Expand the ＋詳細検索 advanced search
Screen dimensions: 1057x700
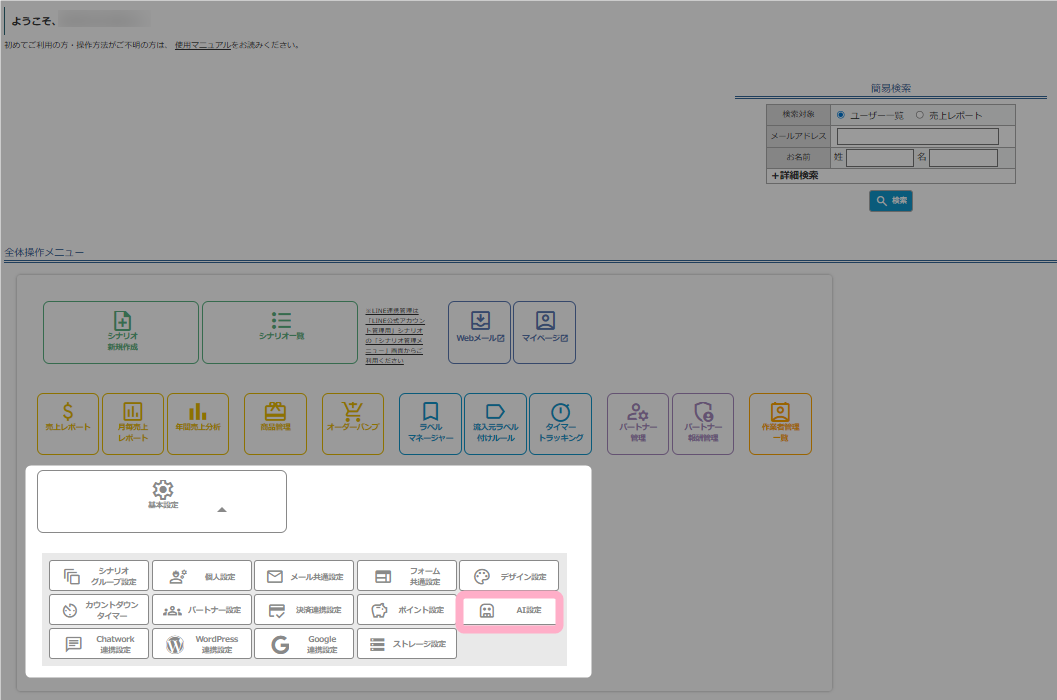[x=794, y=175]
